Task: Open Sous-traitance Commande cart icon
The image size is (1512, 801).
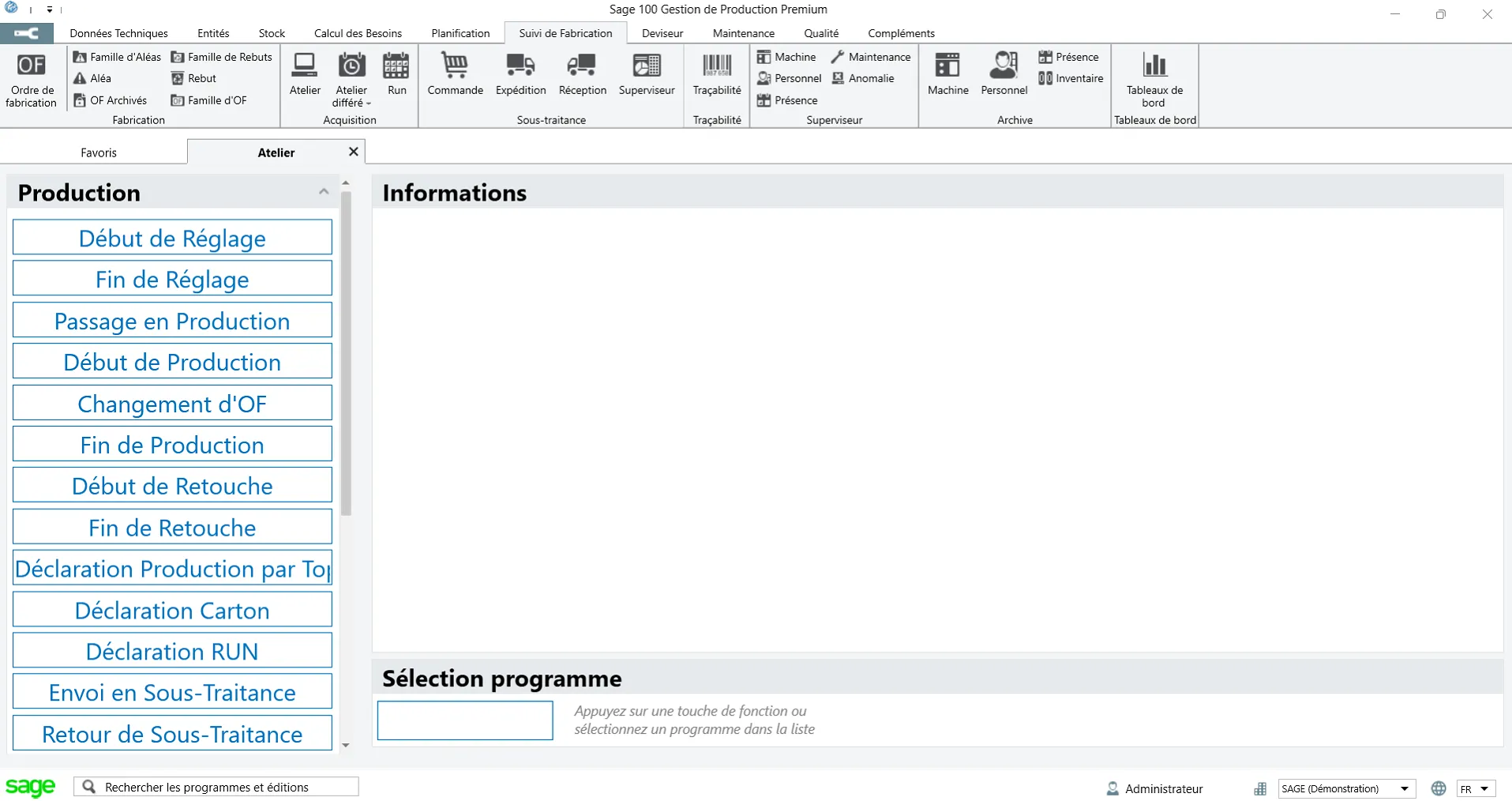Action: 456,73
